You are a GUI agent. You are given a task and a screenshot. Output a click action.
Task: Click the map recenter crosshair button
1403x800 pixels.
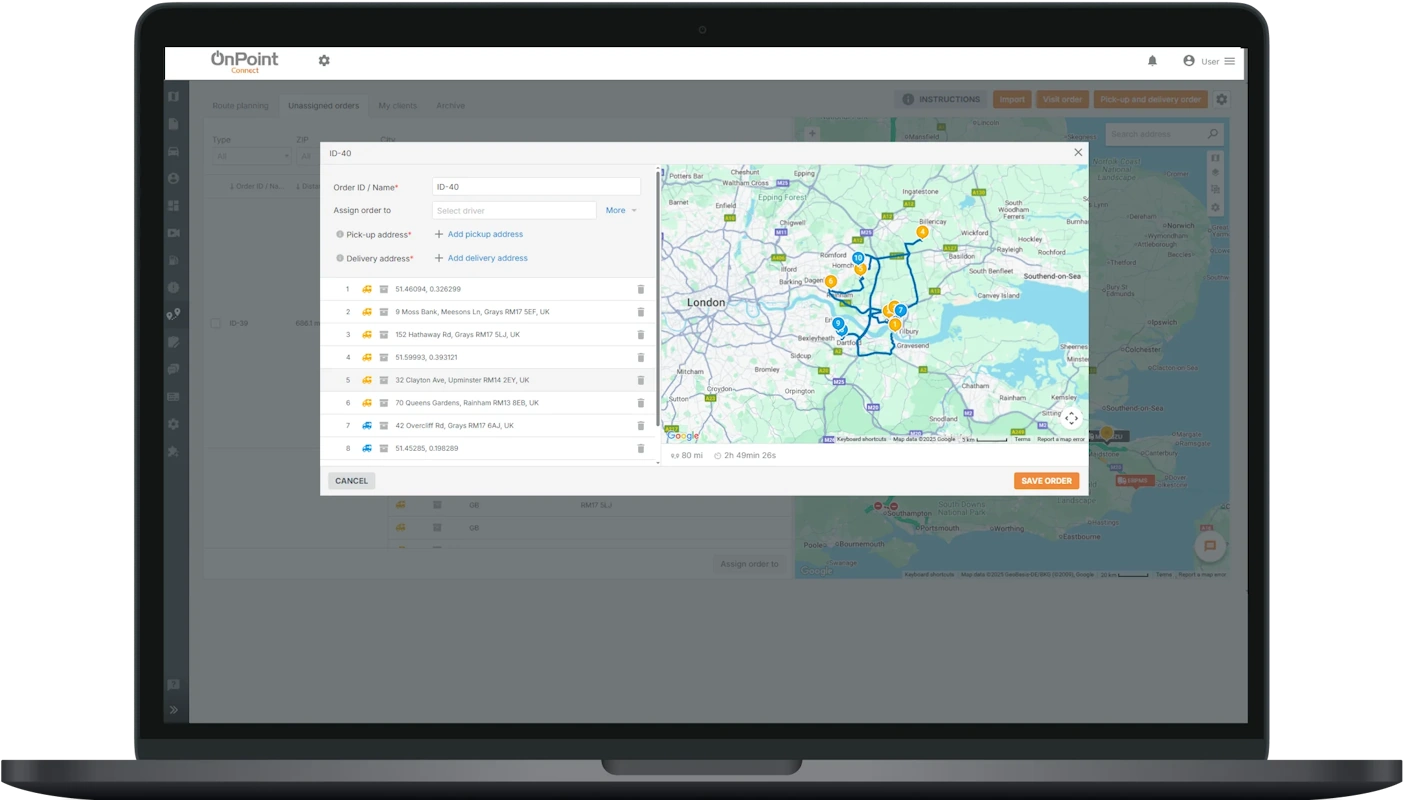(1071, 419)
